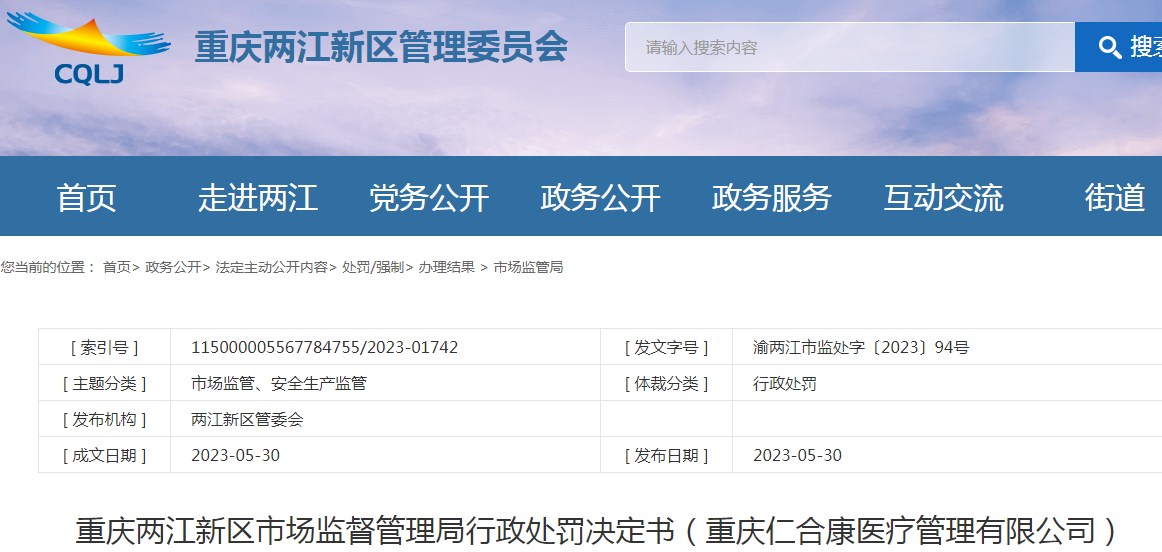Open the 互动交流 navigation item
1162x552 pixels.
pos(943,198)
